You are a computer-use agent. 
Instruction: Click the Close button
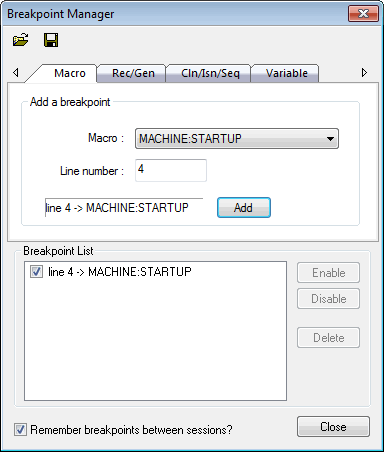333,427
